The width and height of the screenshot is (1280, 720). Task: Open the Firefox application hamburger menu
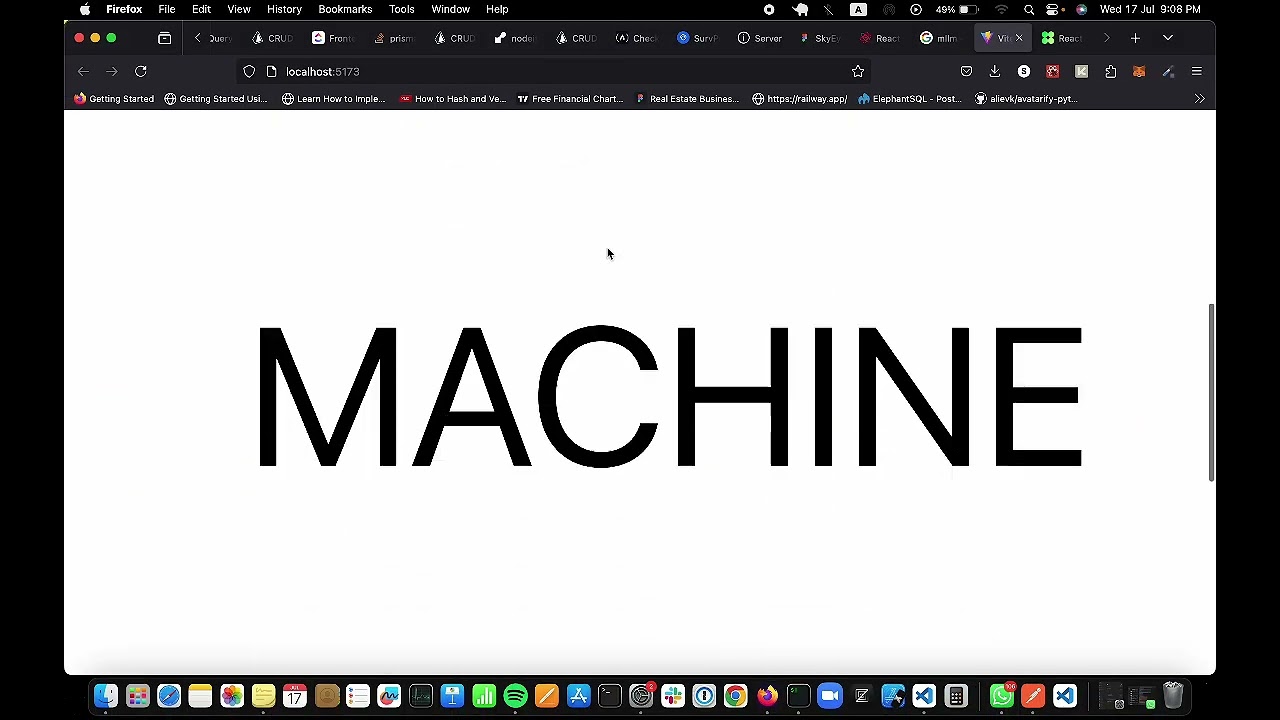click(x=1196, y=71)
